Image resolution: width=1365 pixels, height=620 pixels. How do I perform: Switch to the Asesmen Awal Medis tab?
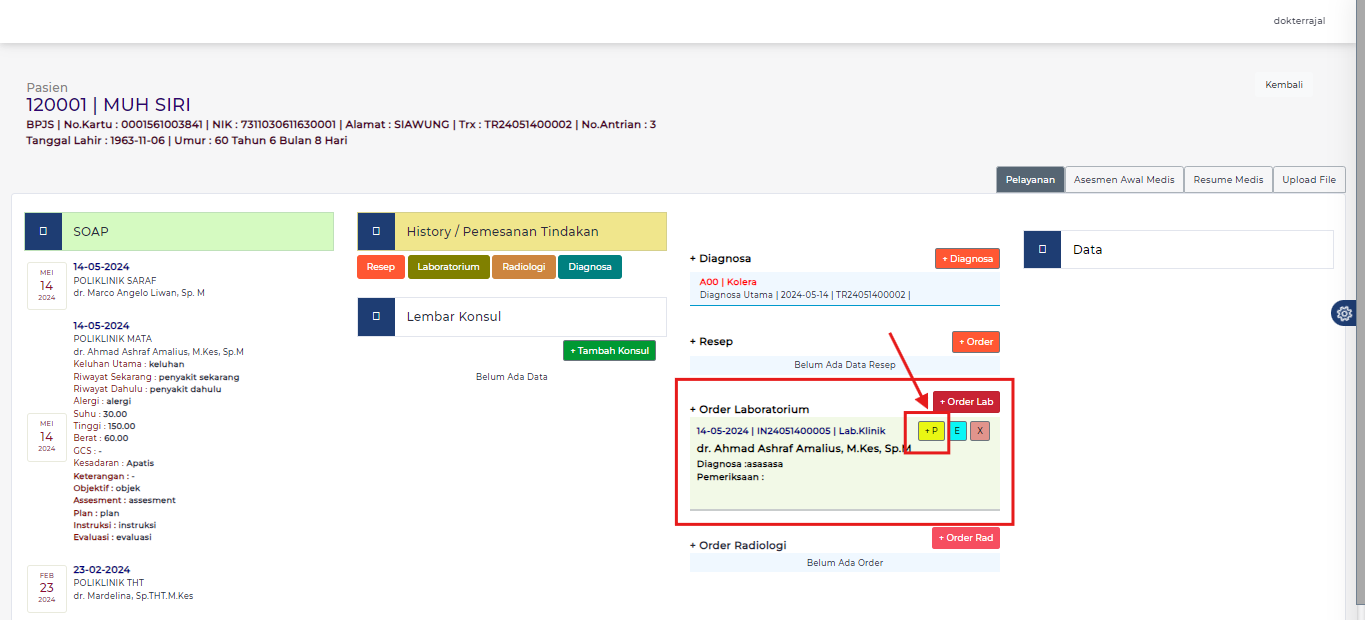click(x=1124, y=180)
